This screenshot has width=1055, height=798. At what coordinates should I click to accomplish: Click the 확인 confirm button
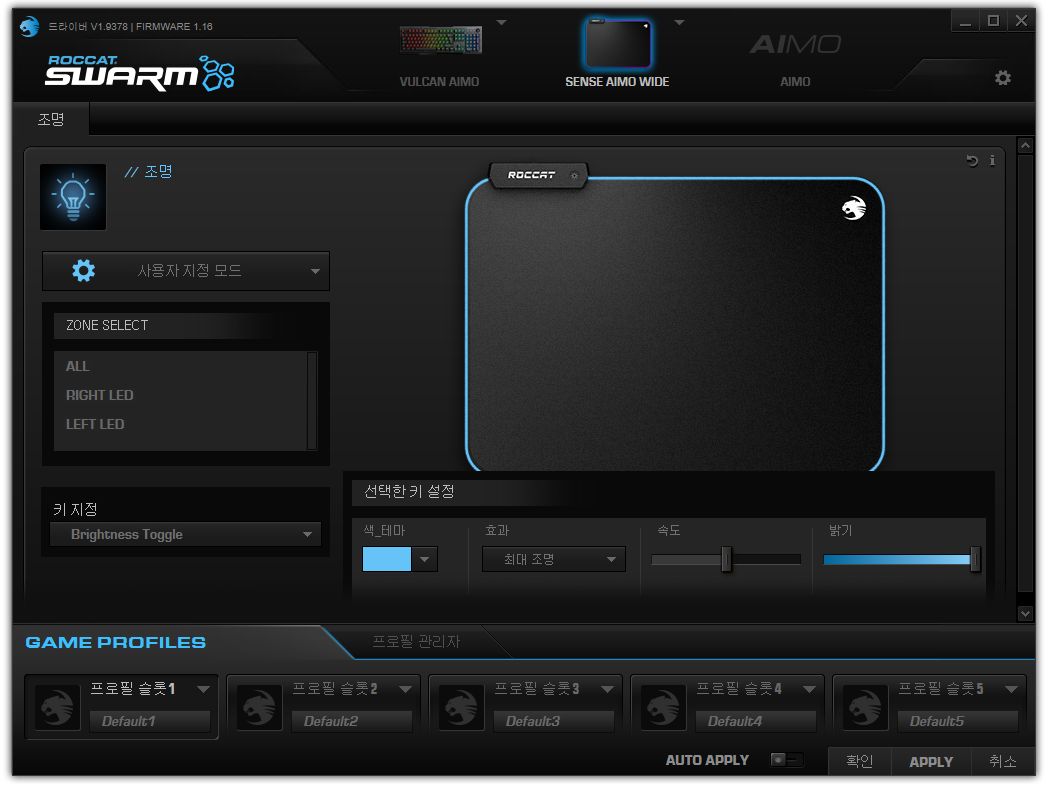859,762
